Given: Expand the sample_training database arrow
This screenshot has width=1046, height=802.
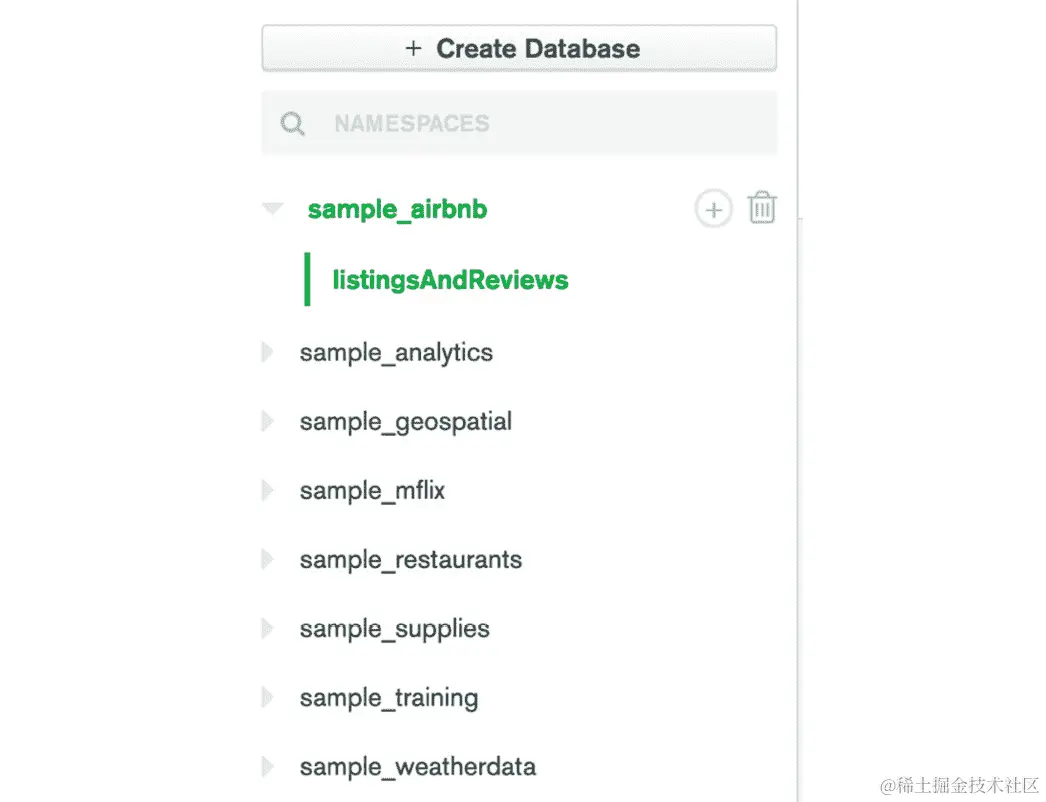Looking at the screenshot, I should [x=268, y=697].
